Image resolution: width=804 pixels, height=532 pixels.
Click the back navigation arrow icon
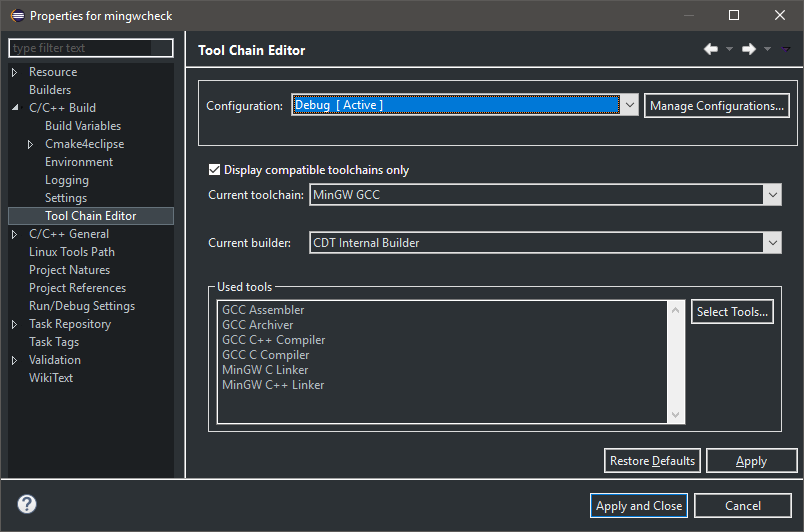tap(711, 49)
